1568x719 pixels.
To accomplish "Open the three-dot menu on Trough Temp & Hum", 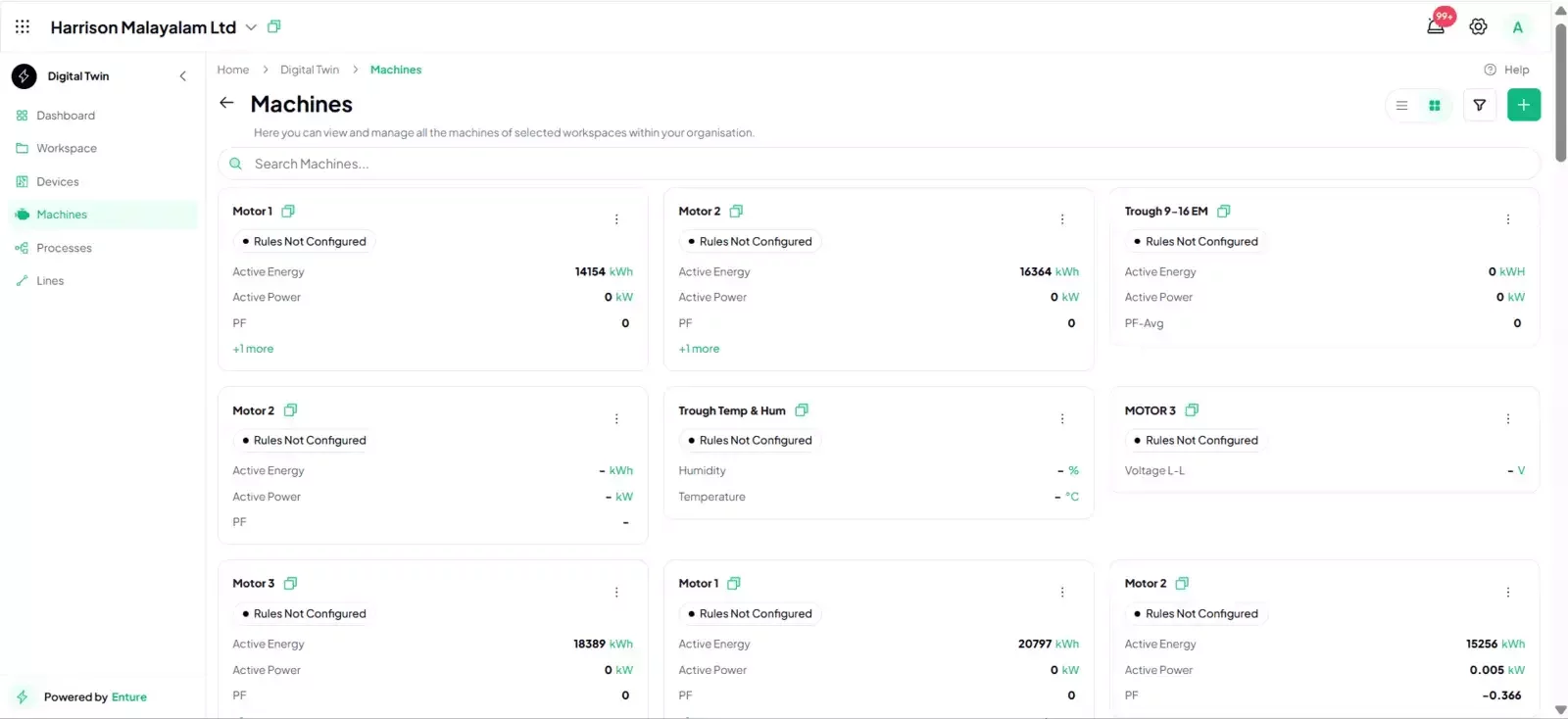I will (x=1061, y=419).
